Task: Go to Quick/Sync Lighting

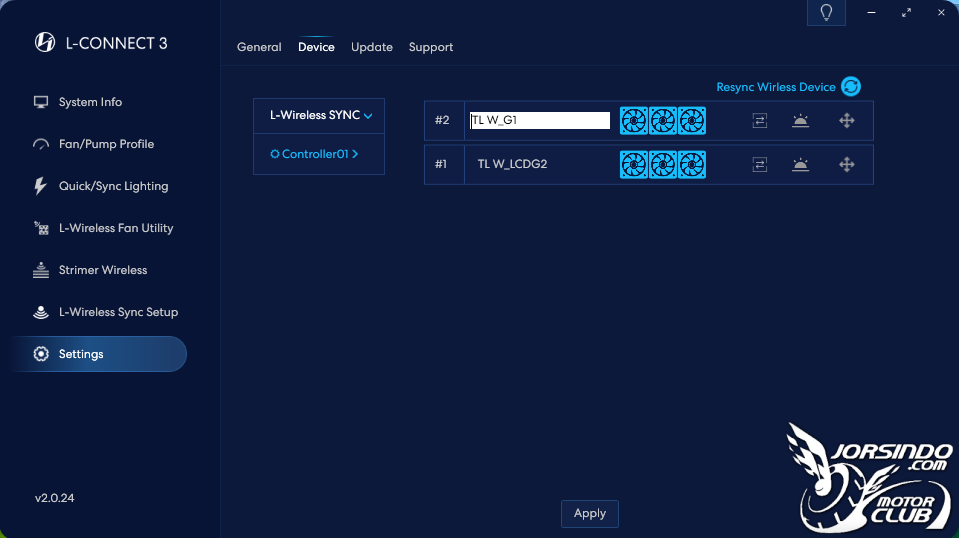Action: 113,186
